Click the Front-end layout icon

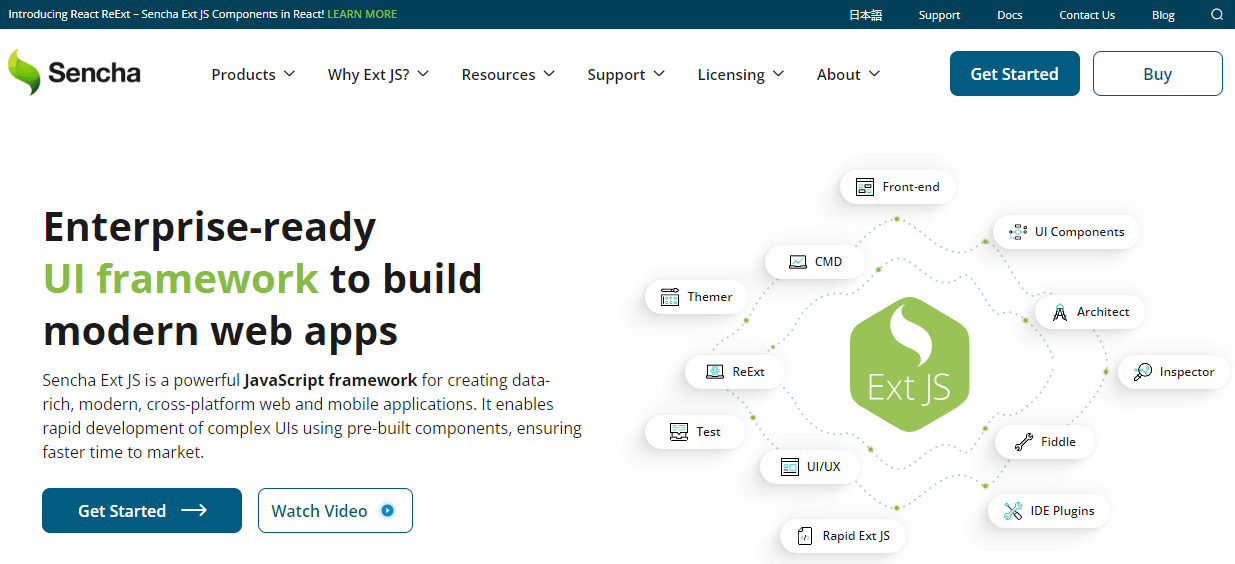coord(865,187)
